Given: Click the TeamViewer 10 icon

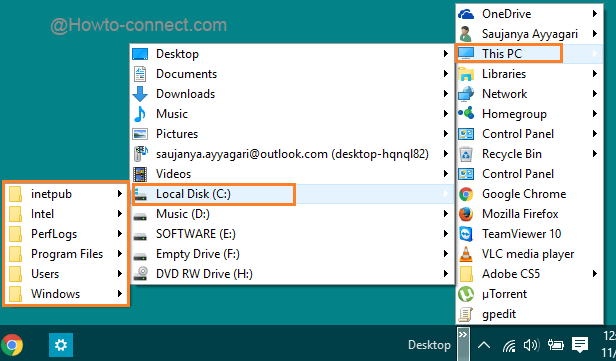Looking at the screenshot, I should [x=466, y=234].
